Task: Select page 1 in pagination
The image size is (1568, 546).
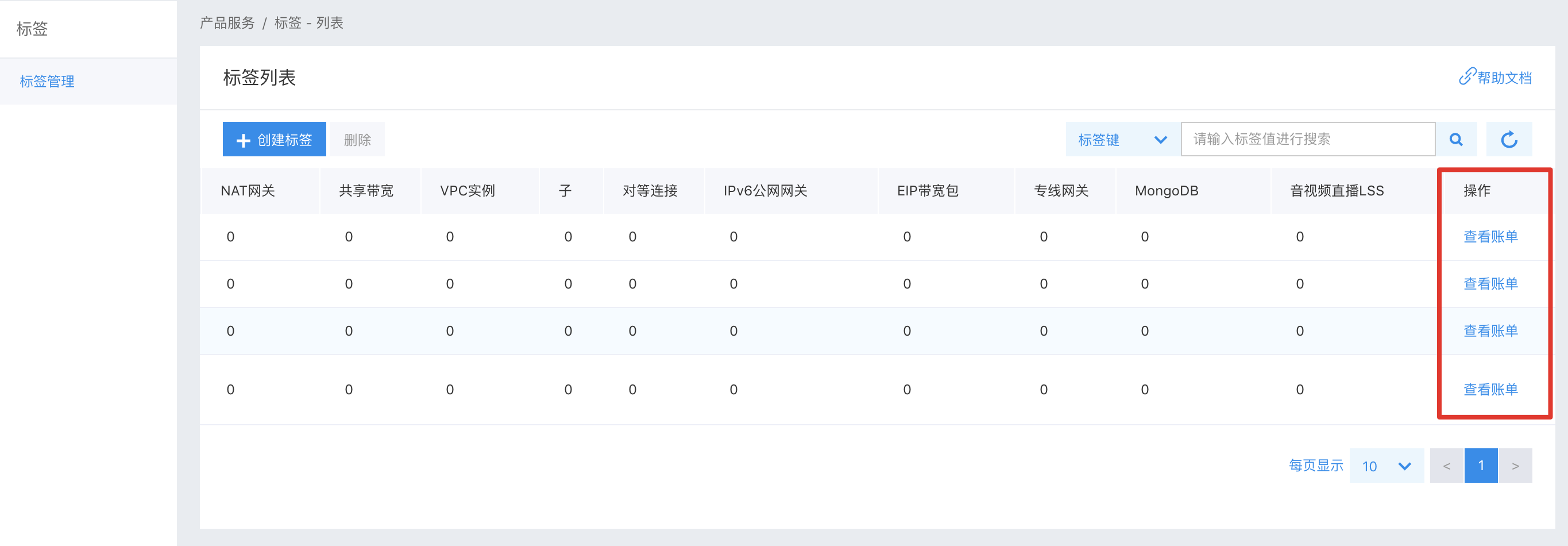Action: tap(1481, 466)
